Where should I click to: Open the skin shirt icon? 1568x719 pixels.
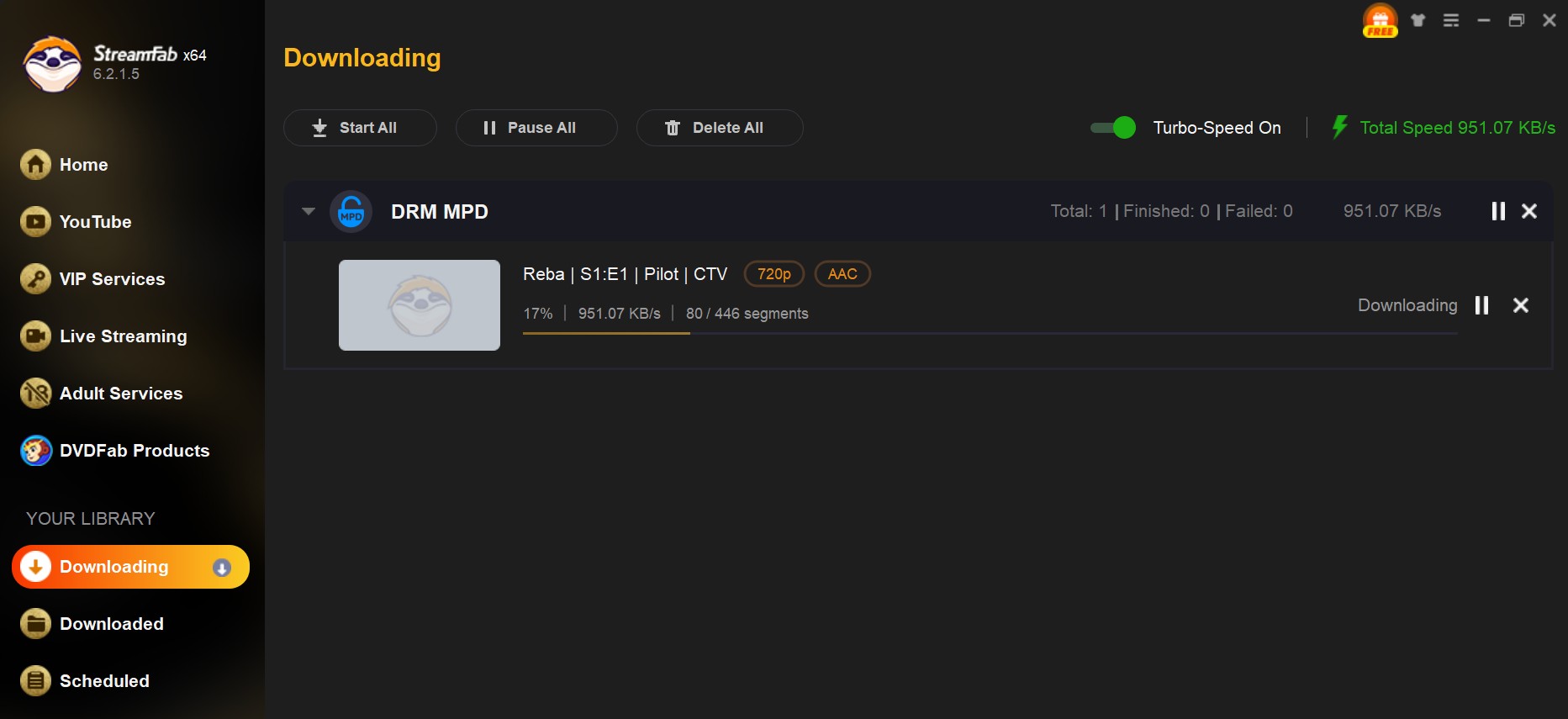click(1418, 20)
